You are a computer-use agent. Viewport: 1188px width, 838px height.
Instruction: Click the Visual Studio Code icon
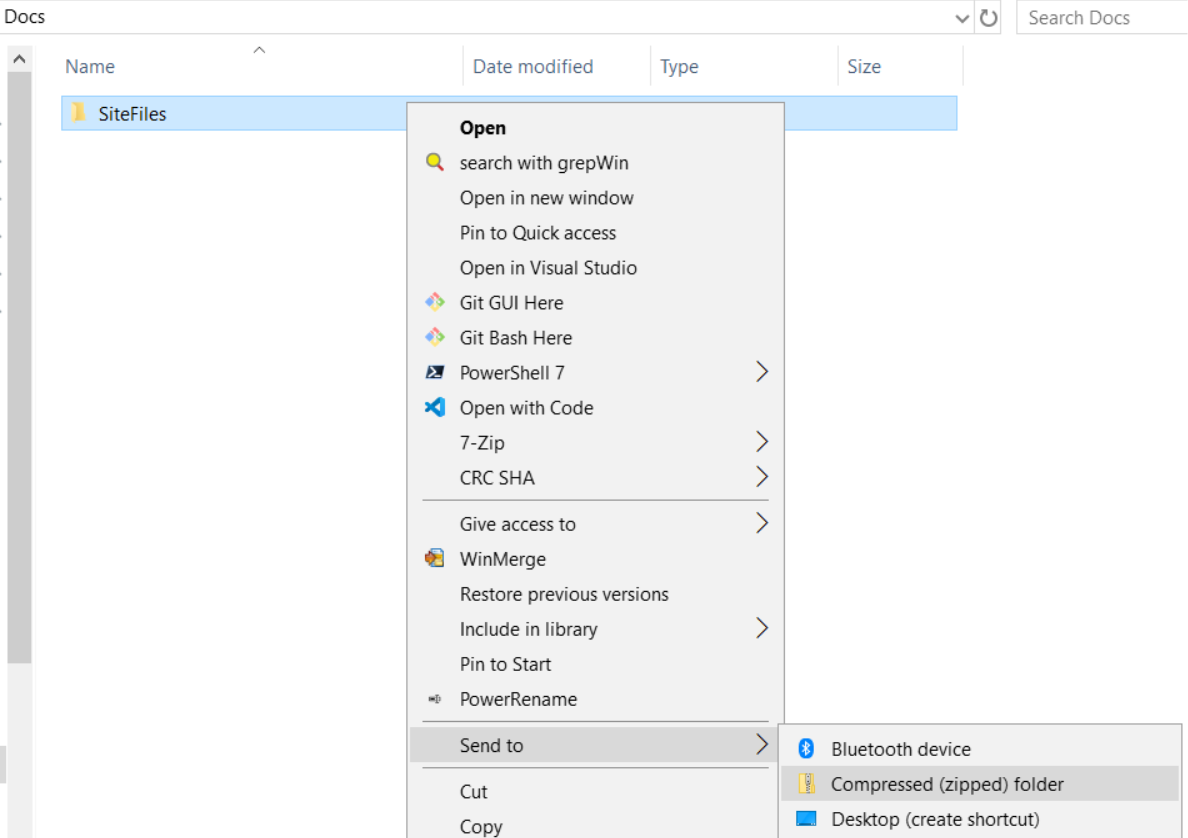point(434,408)
